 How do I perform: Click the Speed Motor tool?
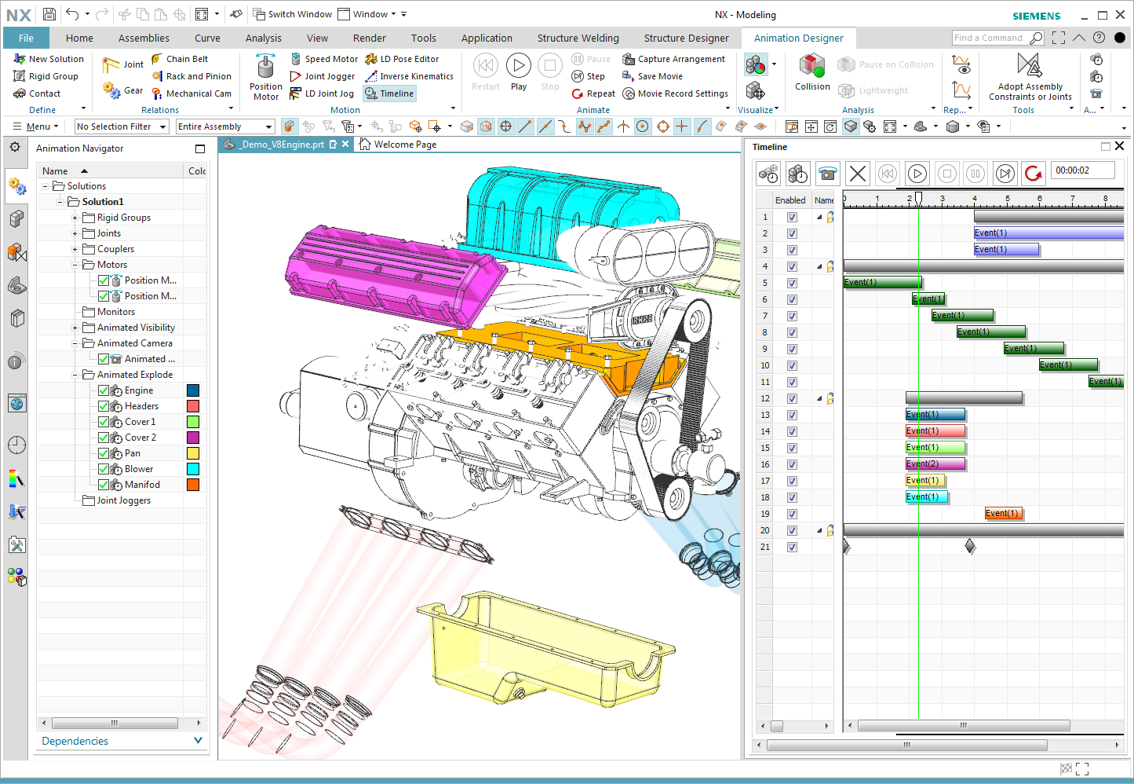pos(323,59)
